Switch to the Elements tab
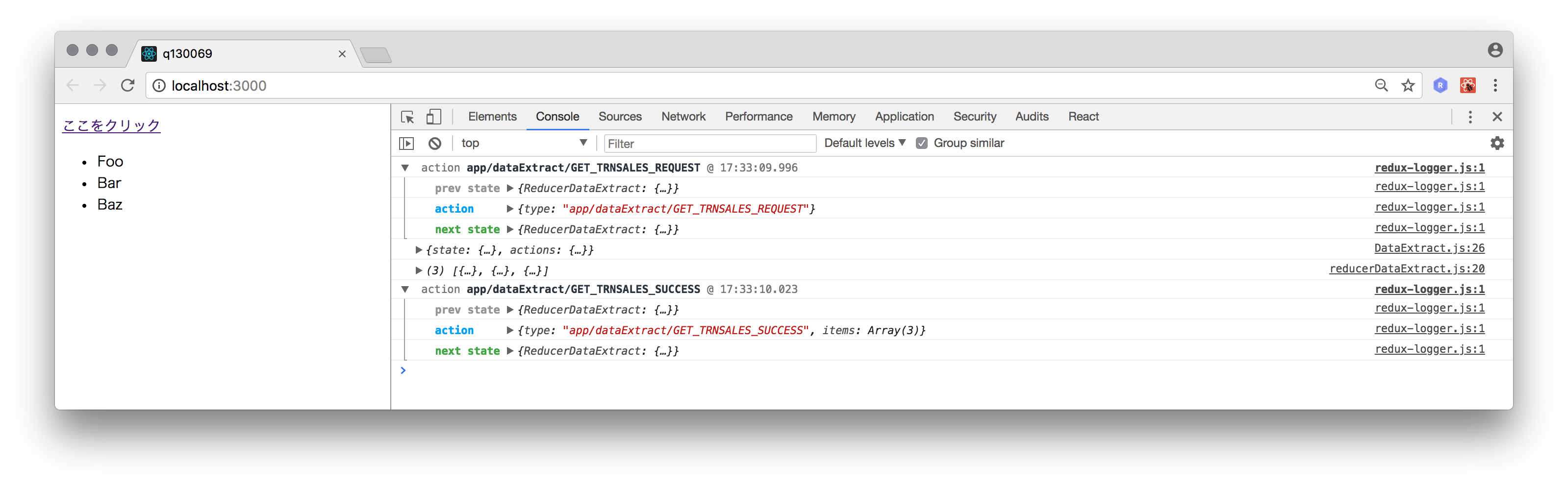The image size is (1568, 488). pos(492,117)
